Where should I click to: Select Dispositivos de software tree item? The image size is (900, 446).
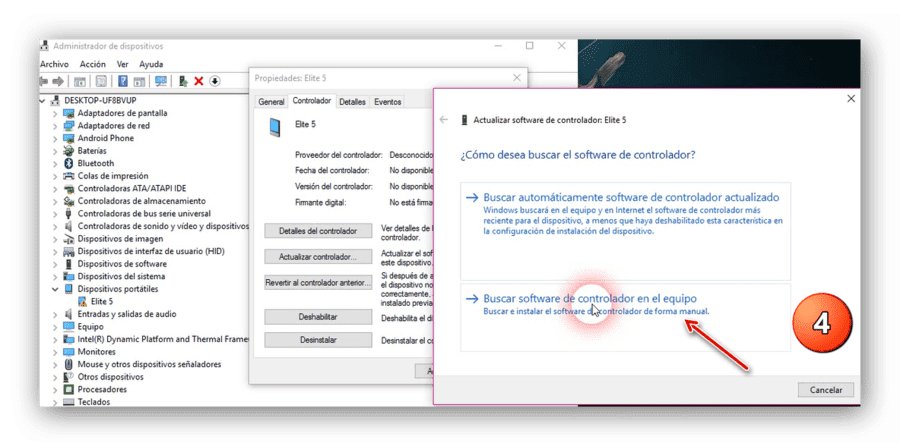point(122,264)
